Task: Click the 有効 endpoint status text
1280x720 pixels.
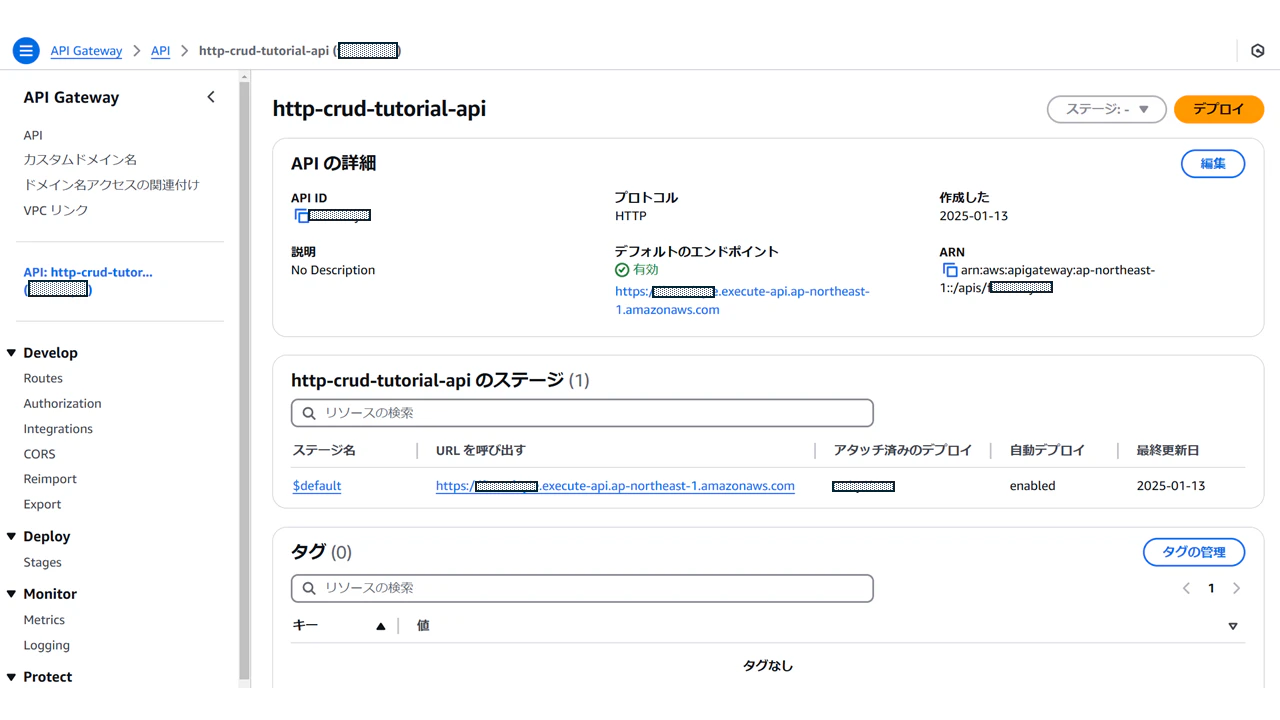Action: pyautogui.click(x=646, y=270)
